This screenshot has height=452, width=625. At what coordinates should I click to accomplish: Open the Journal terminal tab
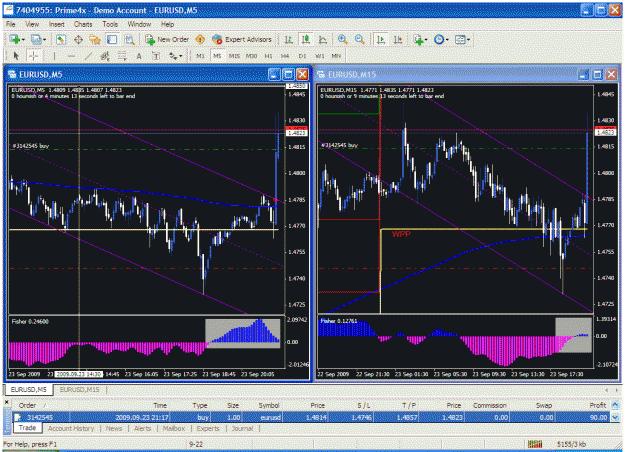click(242, 428)
